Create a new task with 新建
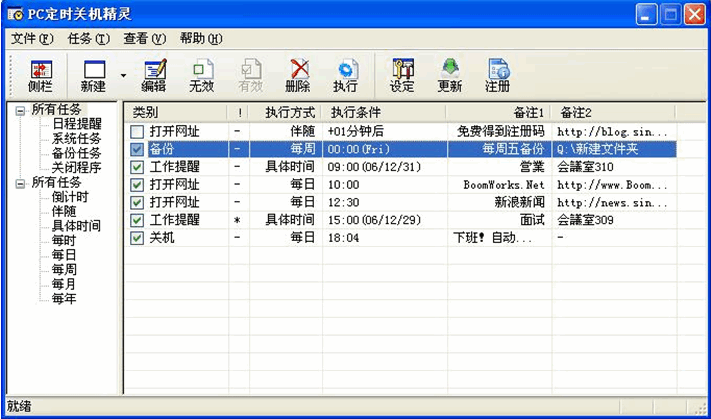The width and height of the screenshot is (711, 419). (x=94, y=75)
